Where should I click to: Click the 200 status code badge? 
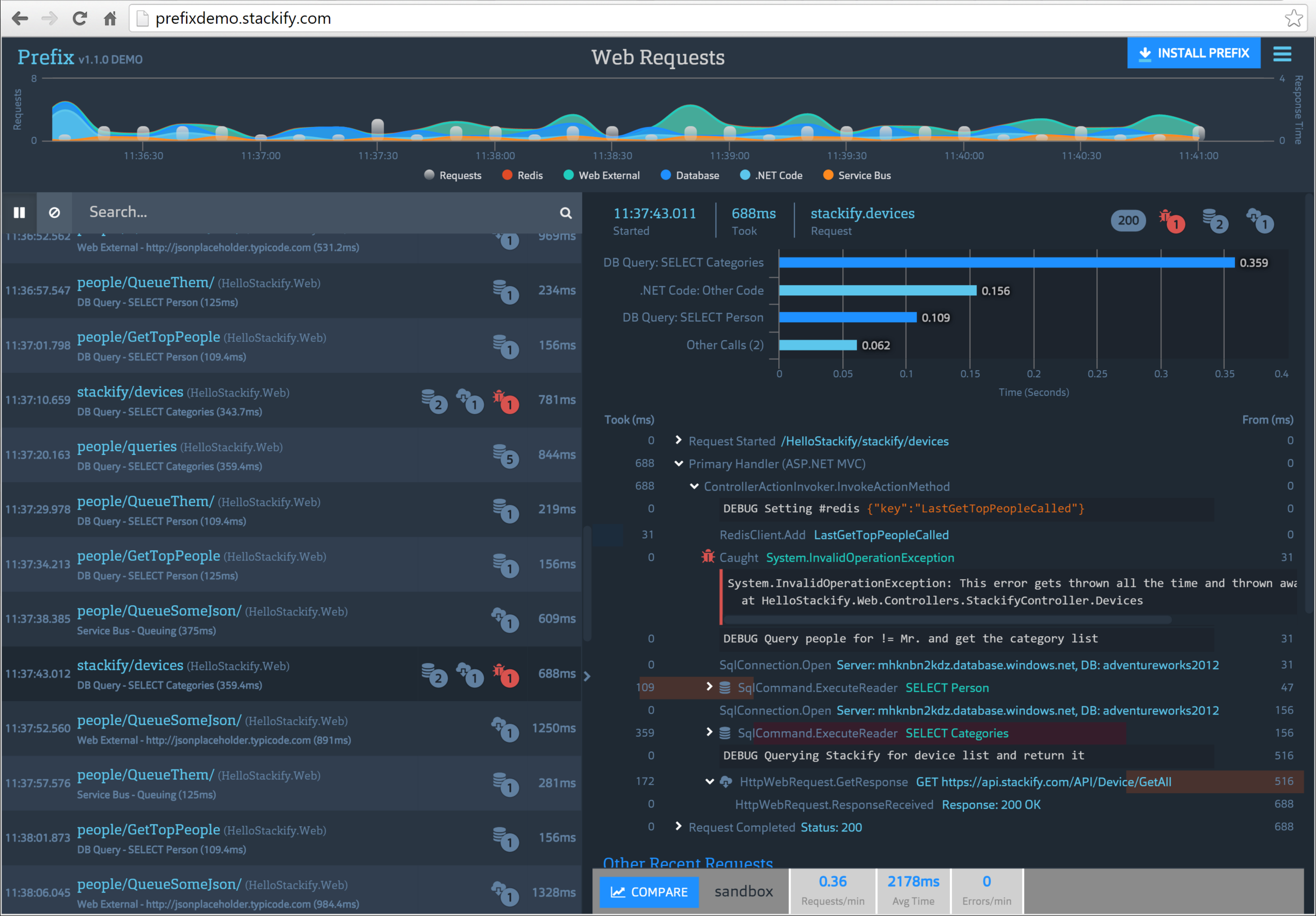[1128, 220]
